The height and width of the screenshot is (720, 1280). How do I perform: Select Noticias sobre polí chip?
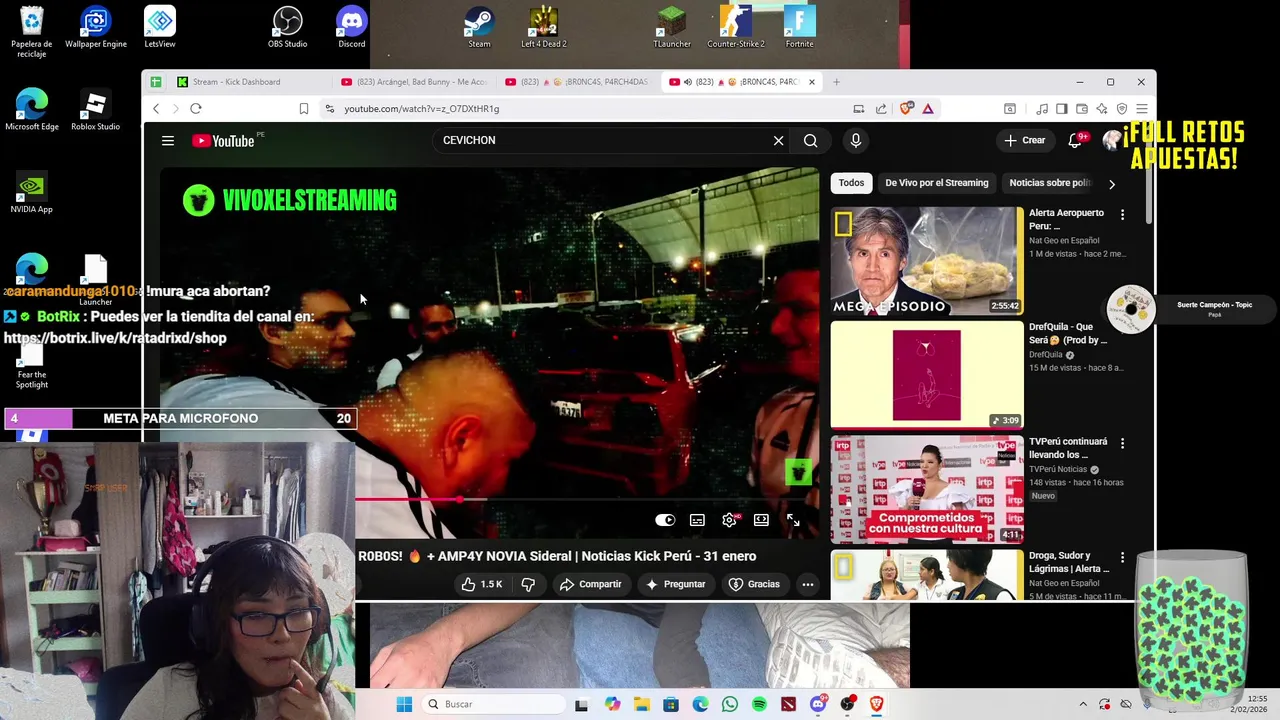pyautogui.click(x=1050, y=183)
